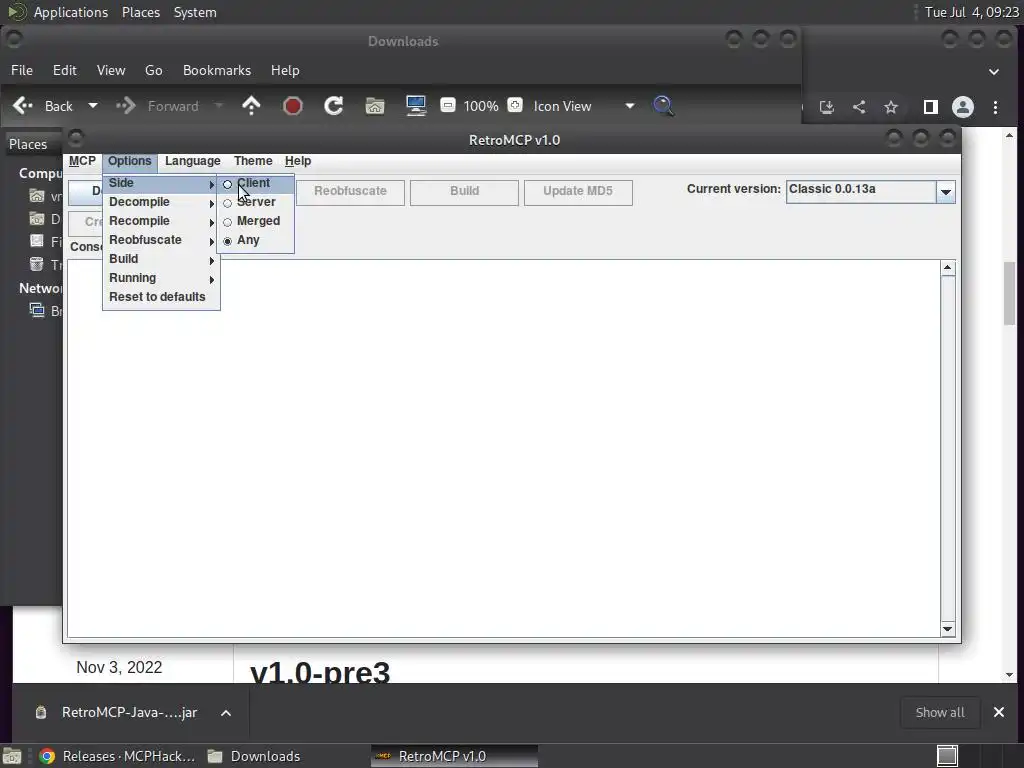Viewport: 1024px width, 768px height.
Task: Open Chrome three-dot menu
Action: pyautogui.click(x=995, y=107)
